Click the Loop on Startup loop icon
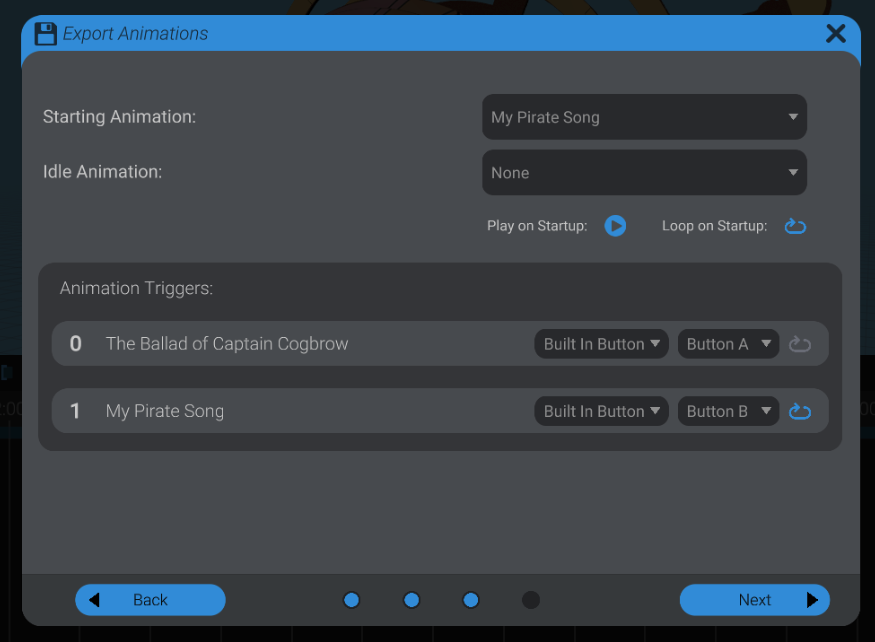875x642 pixels. pos(795,226)
